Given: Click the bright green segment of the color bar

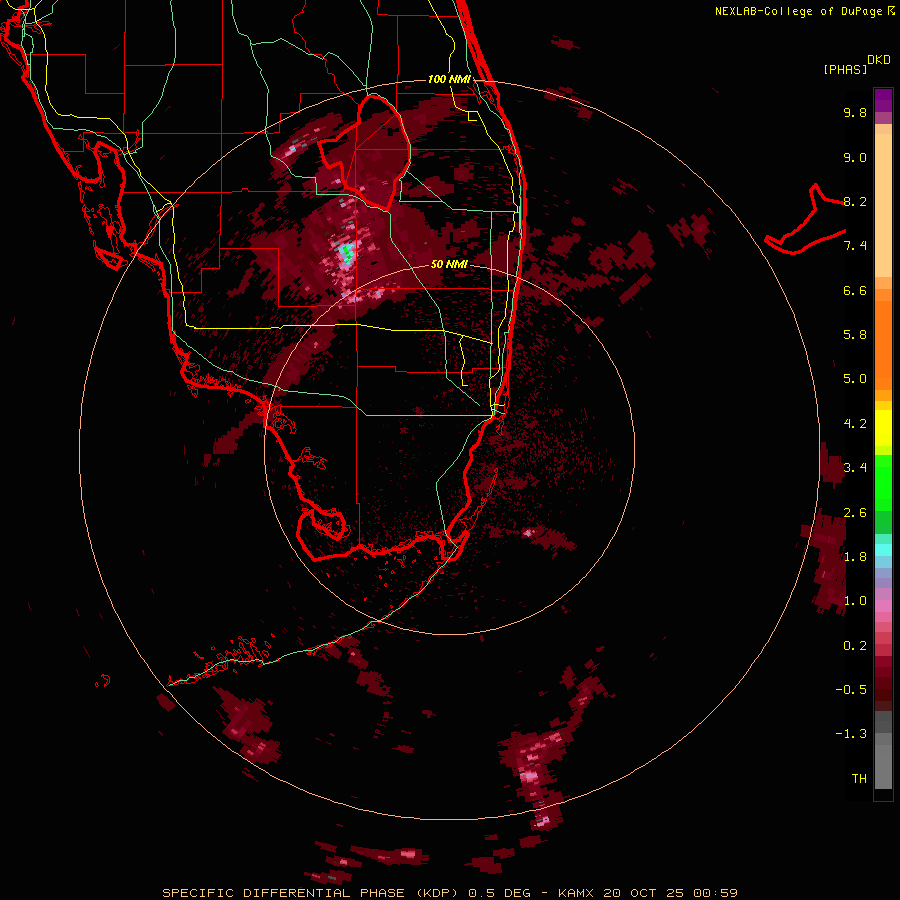Looking at the screenshot, I should point(883,482).
